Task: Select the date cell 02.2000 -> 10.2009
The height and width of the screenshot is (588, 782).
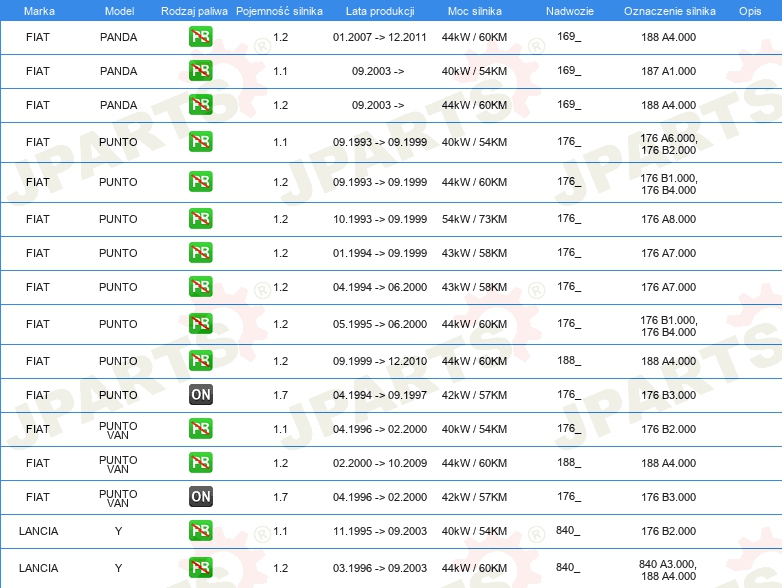Action: [380, 463]
